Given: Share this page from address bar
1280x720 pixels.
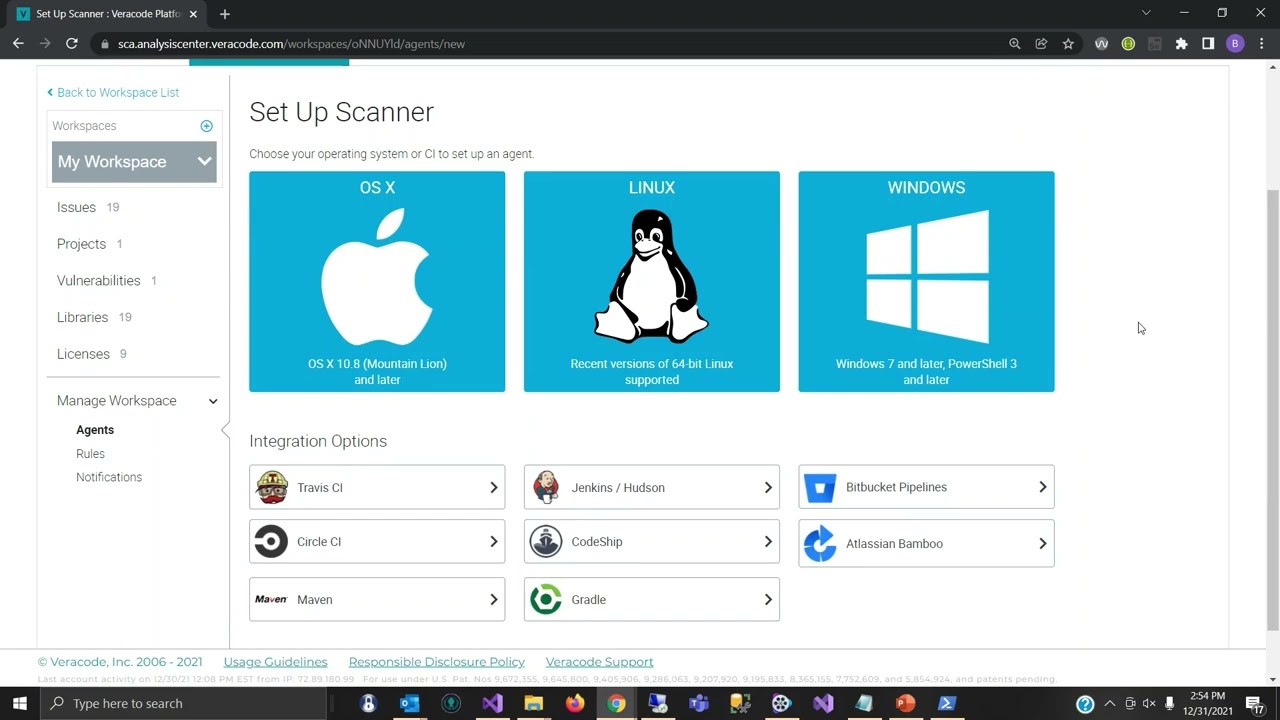Looking at the screenshot, I should [x=1041, y=44].
